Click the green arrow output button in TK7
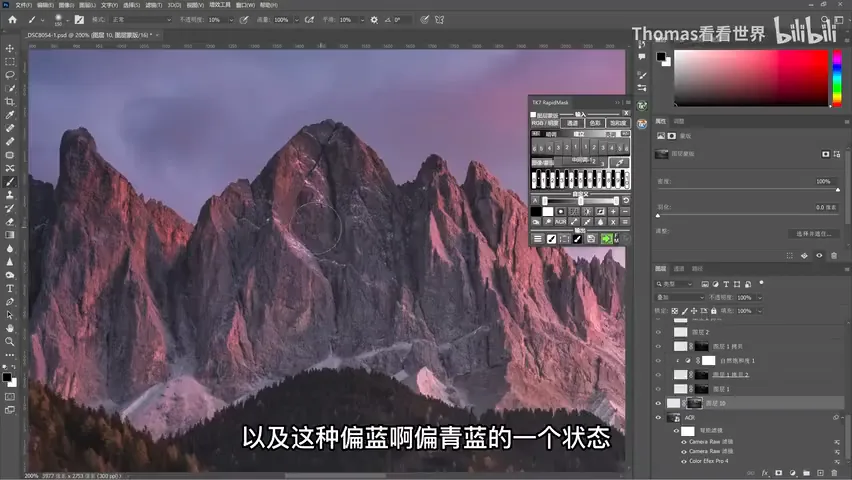Image resolution: width=852 pixels, height=480 pixels. pos(606,239)
